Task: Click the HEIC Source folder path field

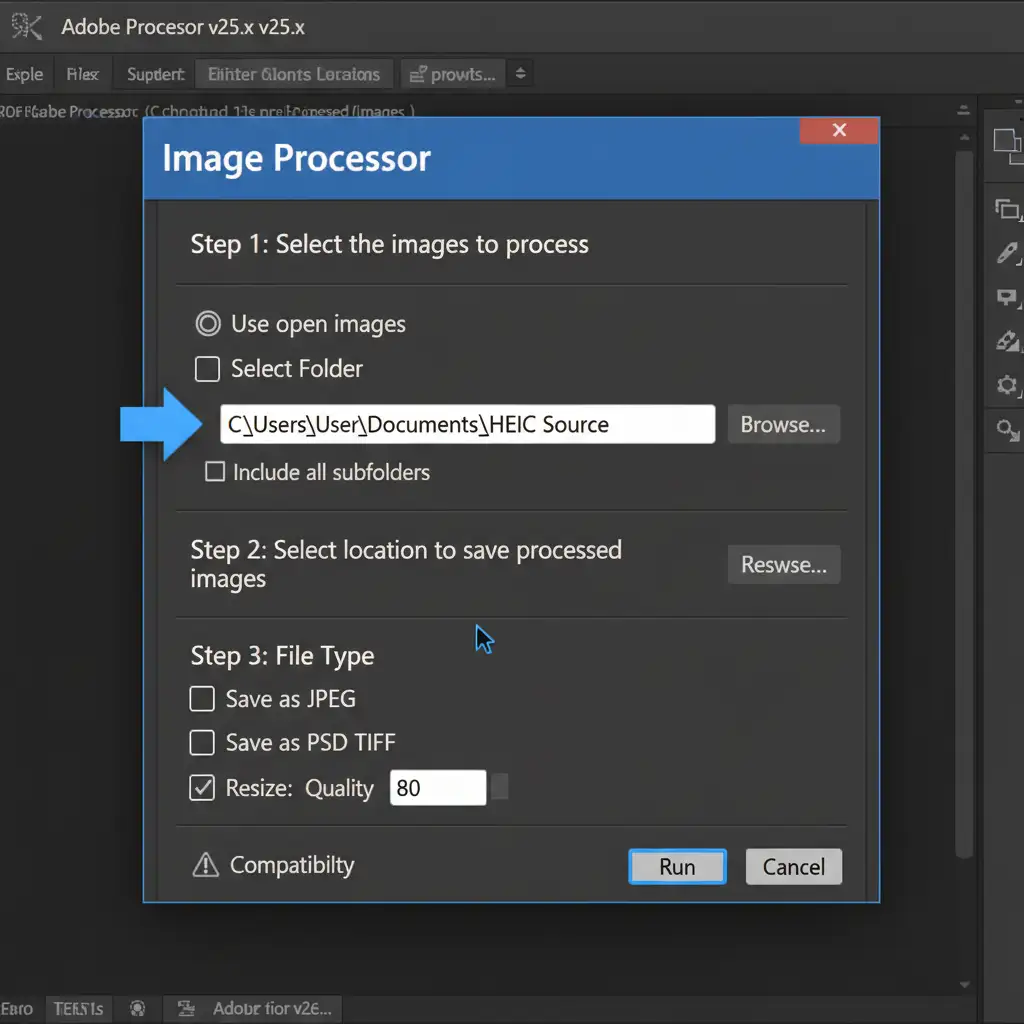Action: pyautogui.click(x=467, y=425)
